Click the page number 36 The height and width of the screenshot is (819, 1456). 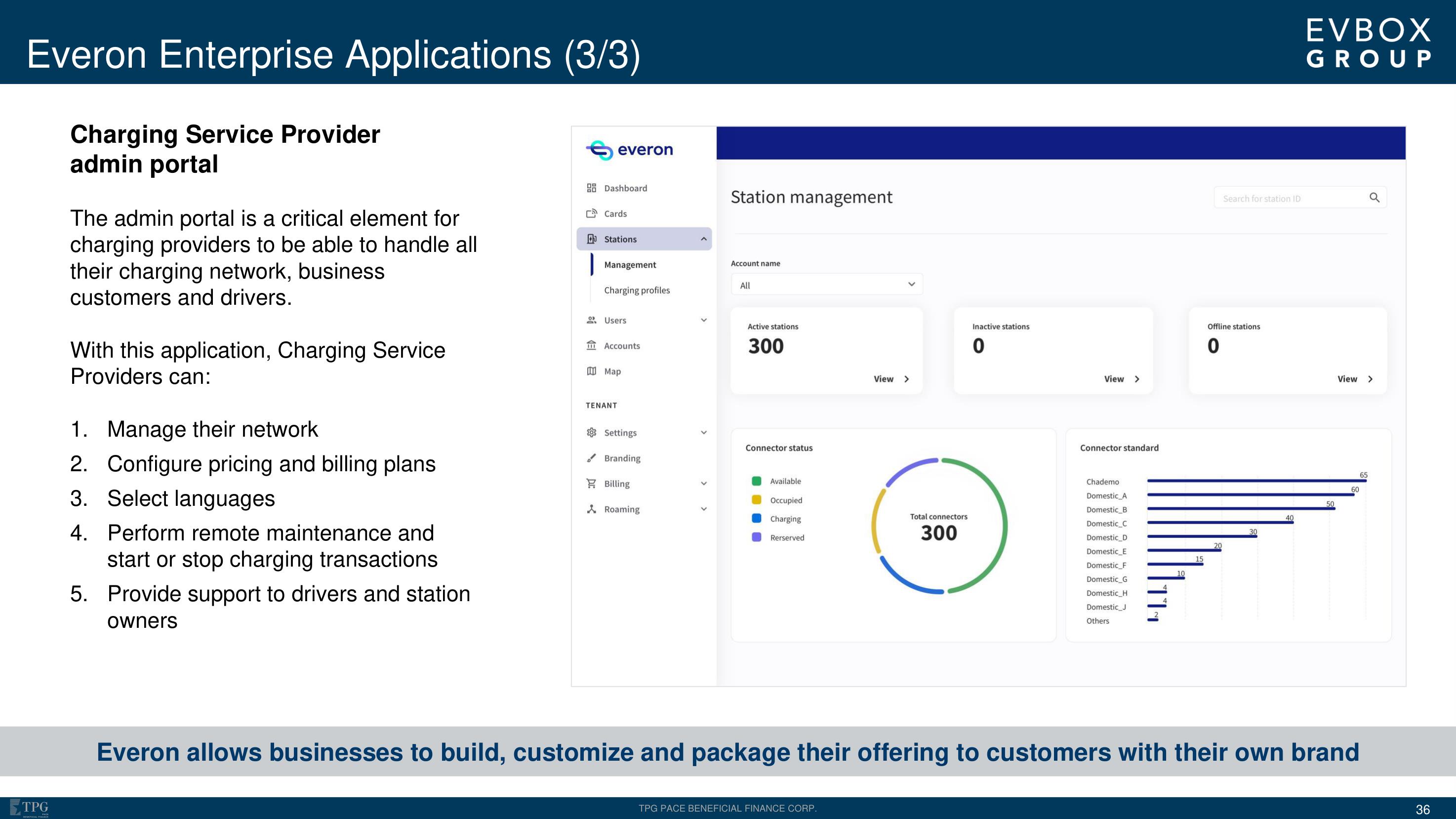click(x=1422, y=810)
